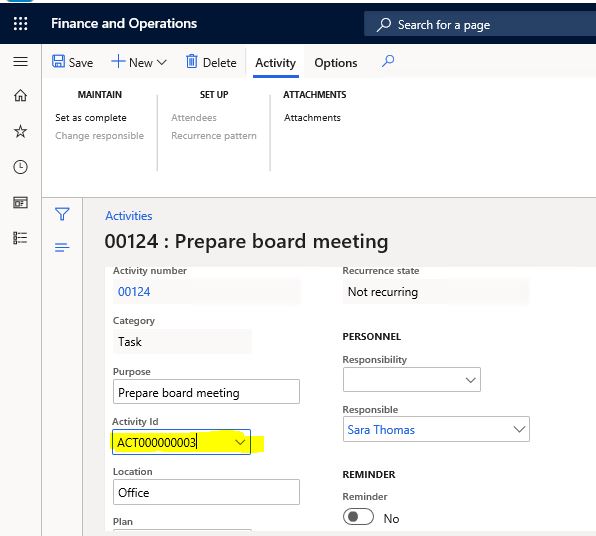
Task: Show the filter pane funnel icon
Action: point(62,214)
